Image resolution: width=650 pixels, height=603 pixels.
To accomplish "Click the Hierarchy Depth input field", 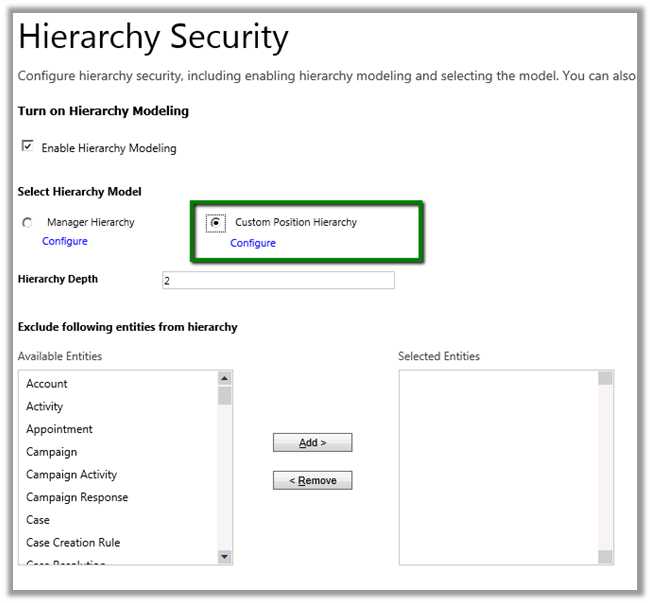I will (277, 281).
